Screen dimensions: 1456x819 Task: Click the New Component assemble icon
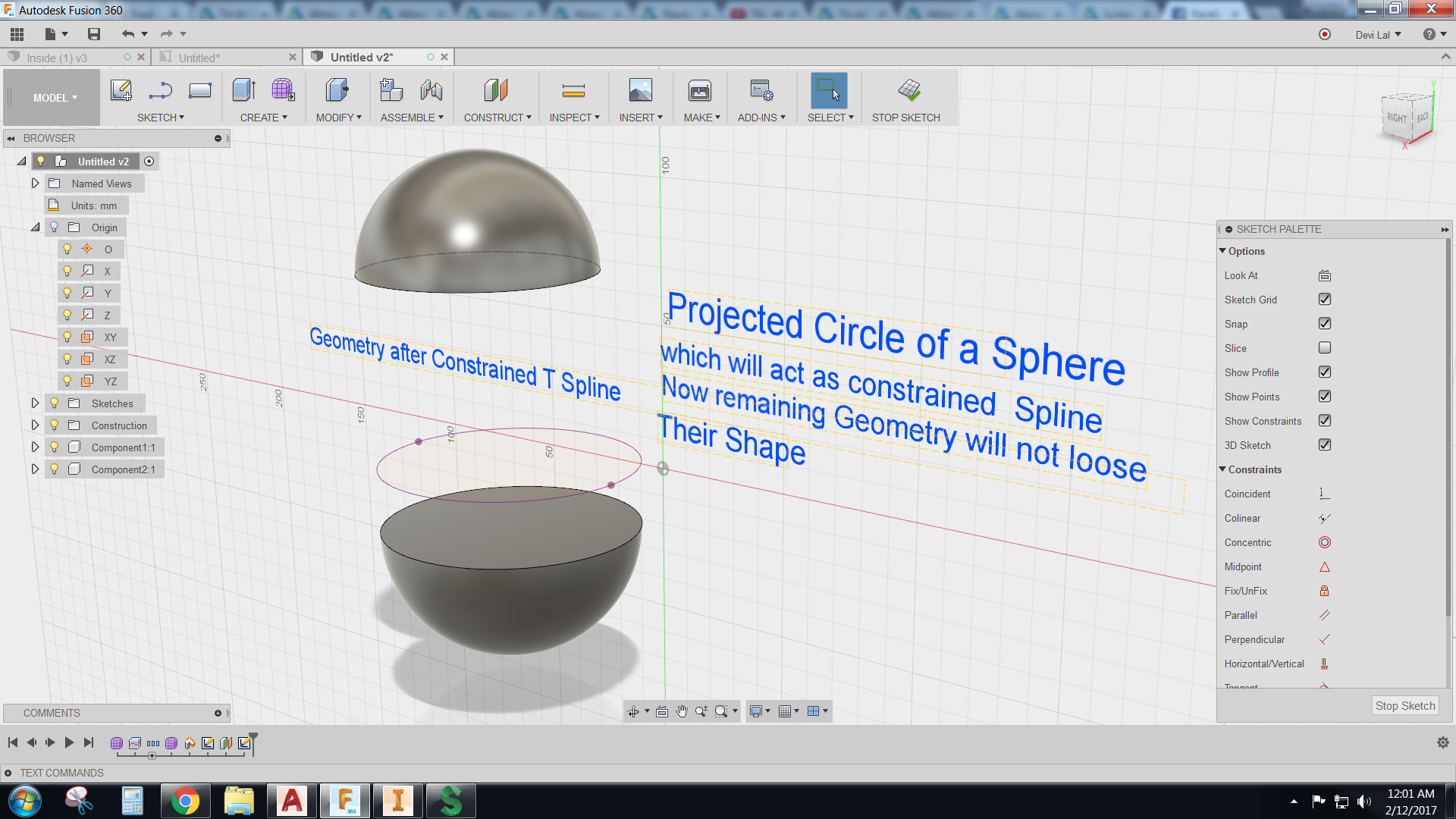pyautogui.click(x=391, y=90)
